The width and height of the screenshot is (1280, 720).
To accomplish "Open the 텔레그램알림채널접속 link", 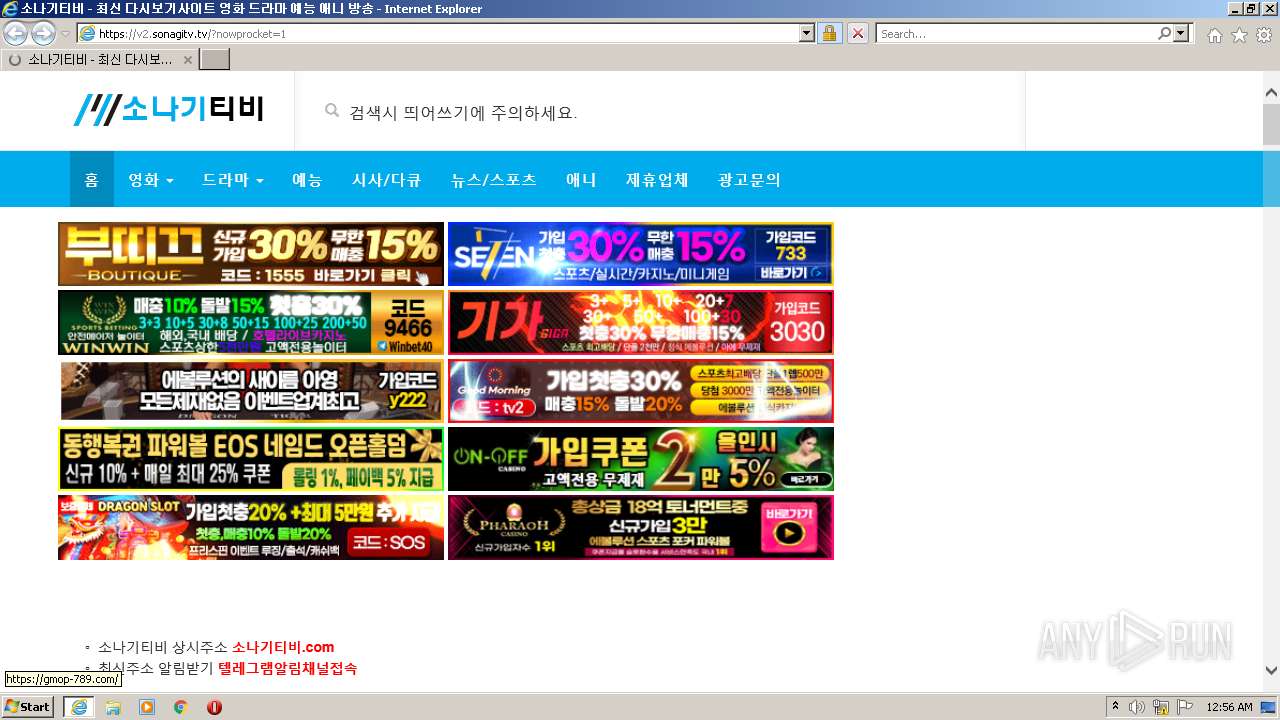I will [x=287, y=668].
